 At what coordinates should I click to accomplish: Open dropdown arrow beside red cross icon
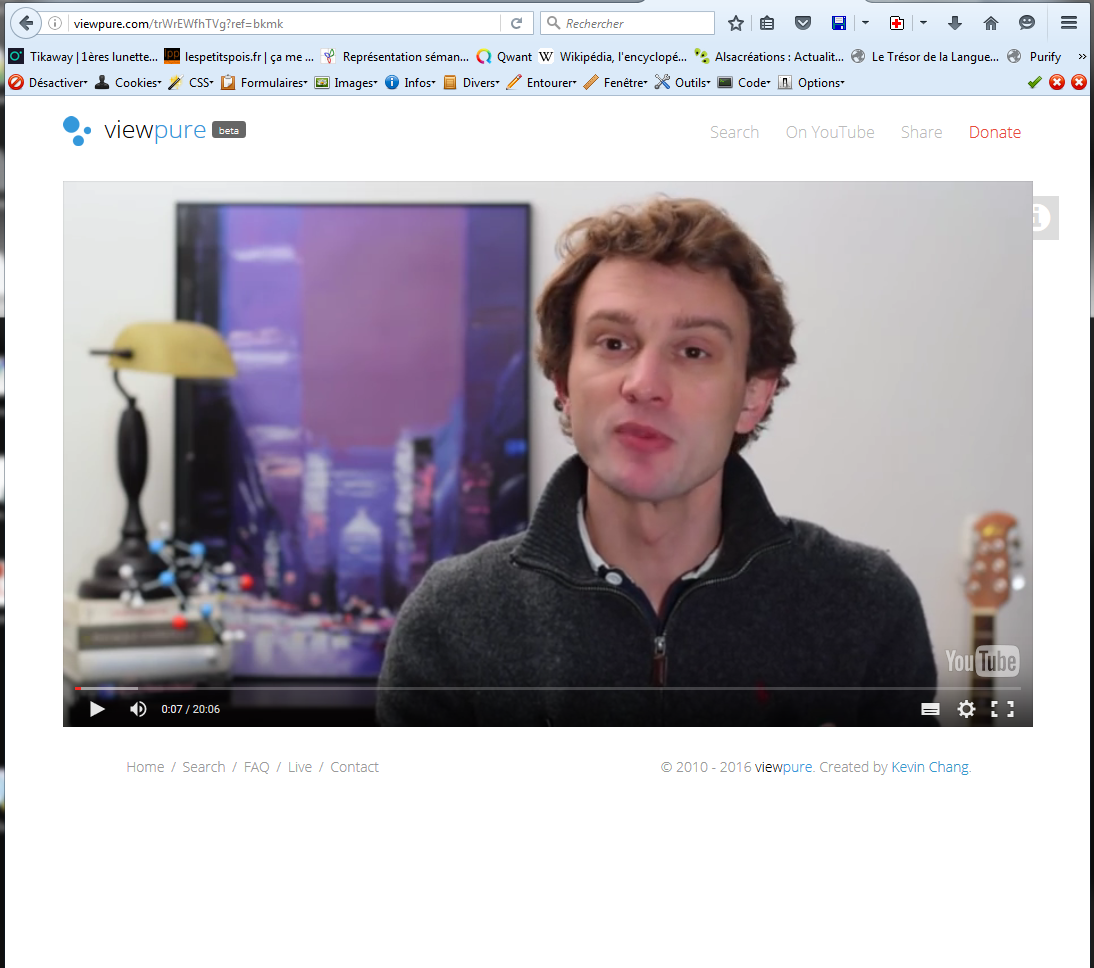[923, 23]
